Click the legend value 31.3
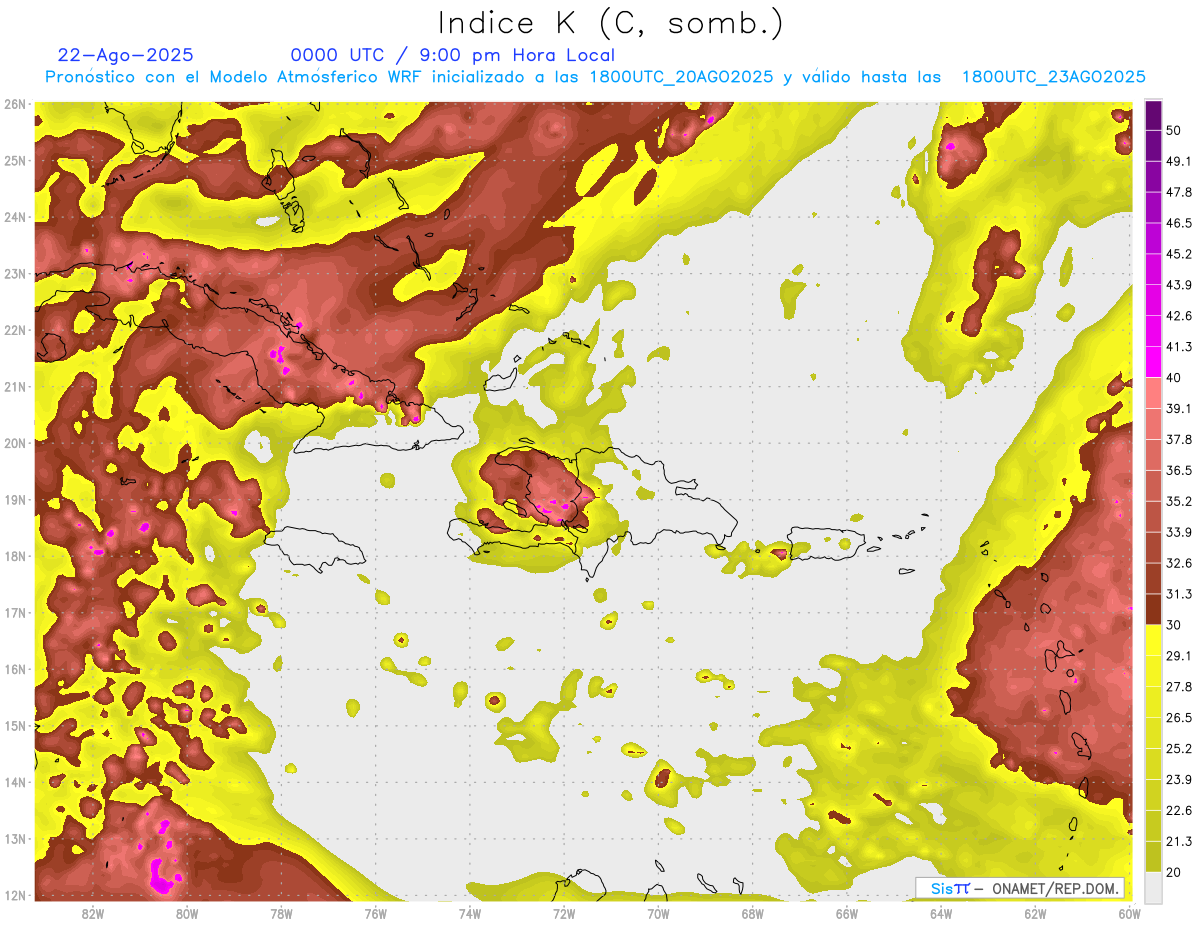The image size is (1200, 927). (x=1179, y=594)
